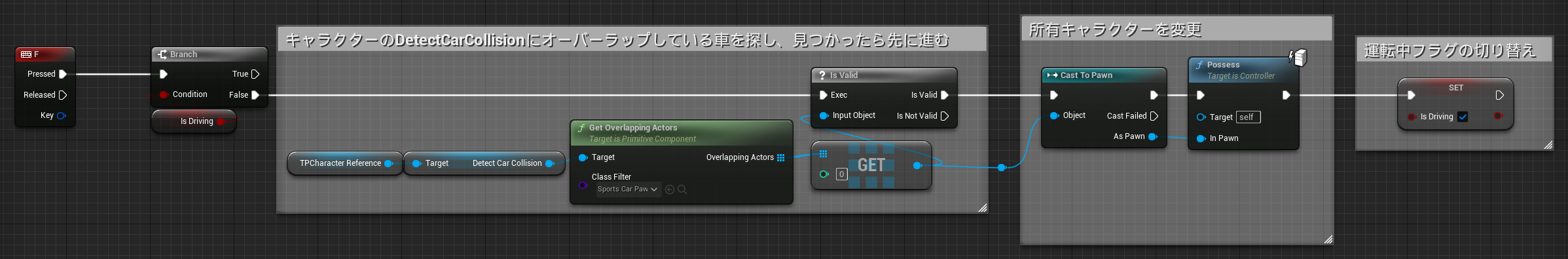The width and height of the screenshot is (1568, 259).
Task: Click the GET node array input pin
Action: click(824, 154)
